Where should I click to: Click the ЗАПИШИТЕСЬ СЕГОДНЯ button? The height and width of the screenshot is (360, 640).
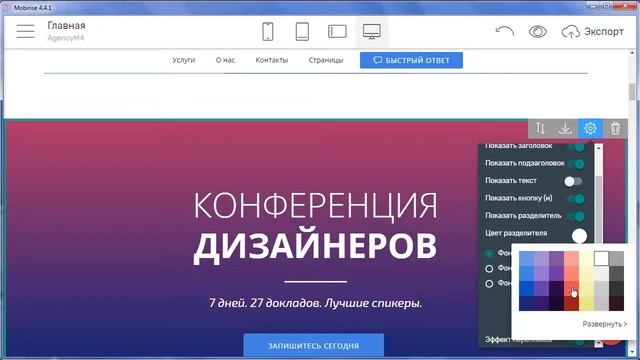(313, 346)
